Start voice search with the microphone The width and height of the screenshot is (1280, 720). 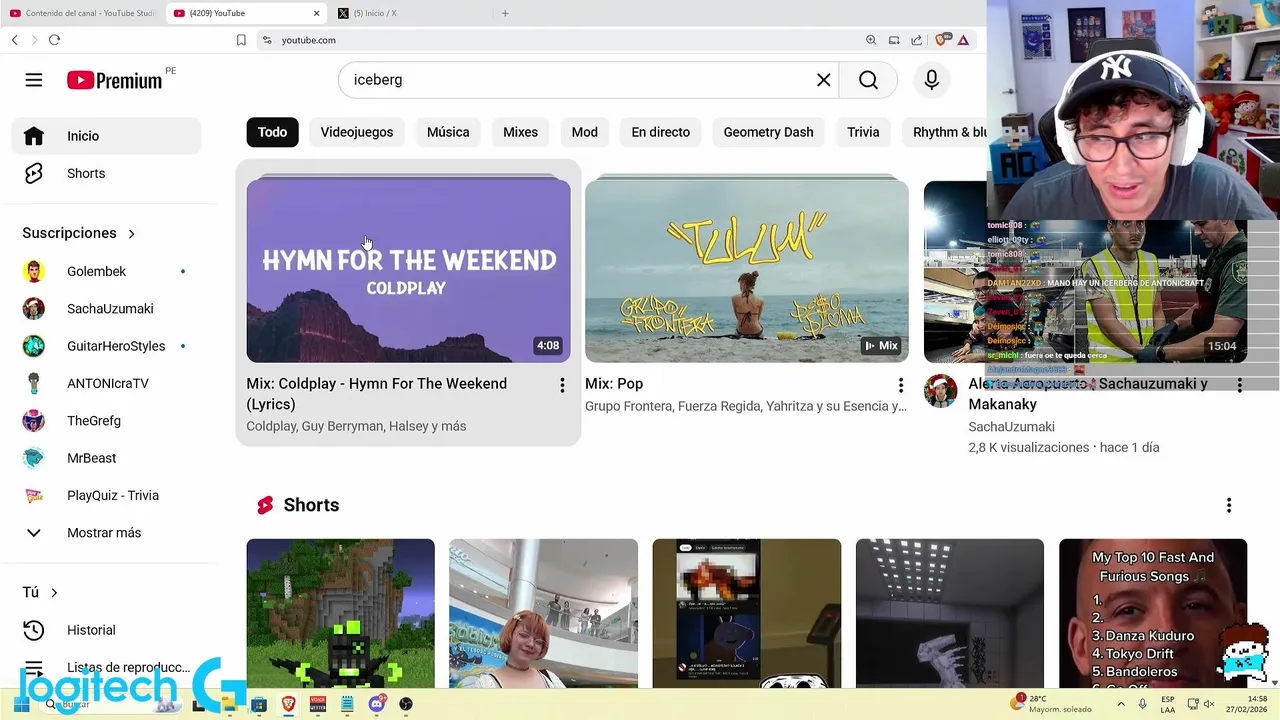click(x=932, y=80)
